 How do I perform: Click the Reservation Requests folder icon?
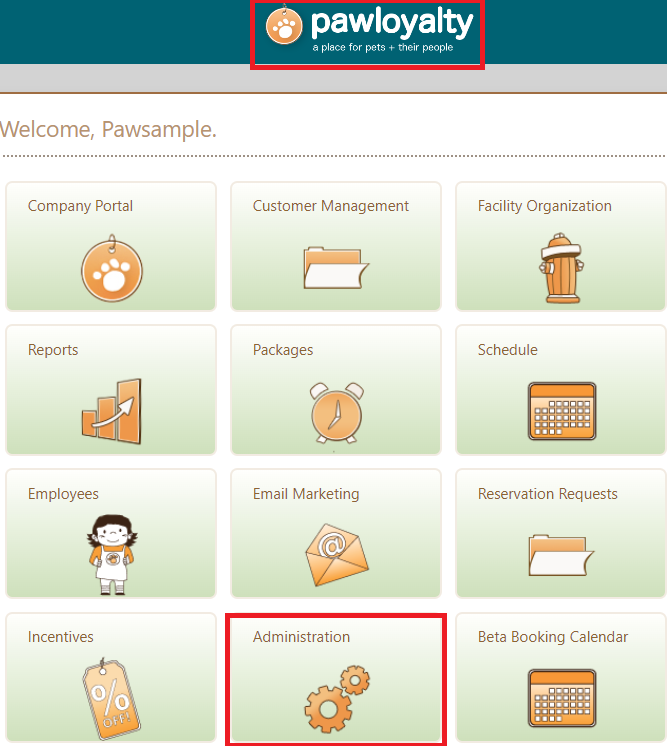(x=561, y=555)
